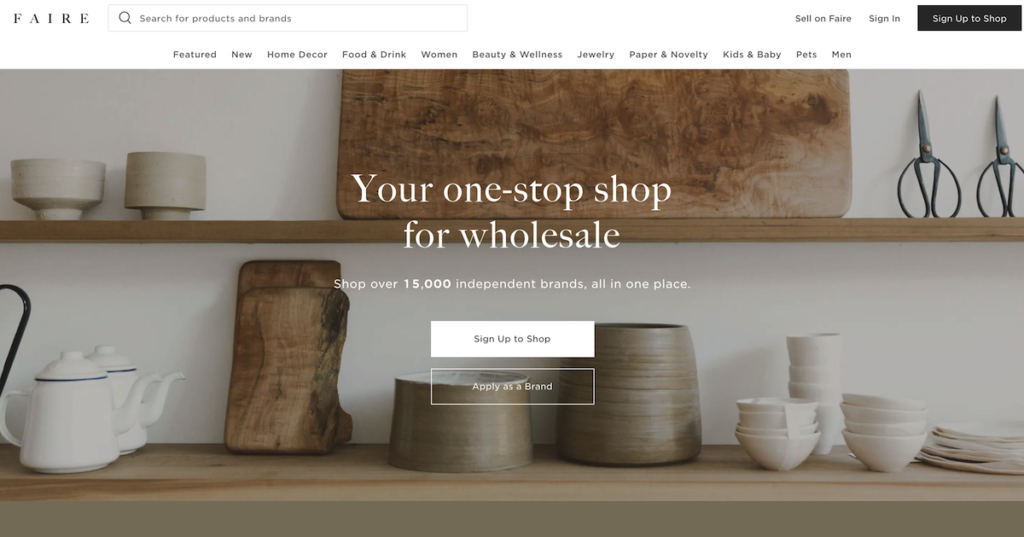Image resolution: width=1024 pixels, height=537 pixels.
Task: Browse the Home Decor category
Action: pos(297,54)
